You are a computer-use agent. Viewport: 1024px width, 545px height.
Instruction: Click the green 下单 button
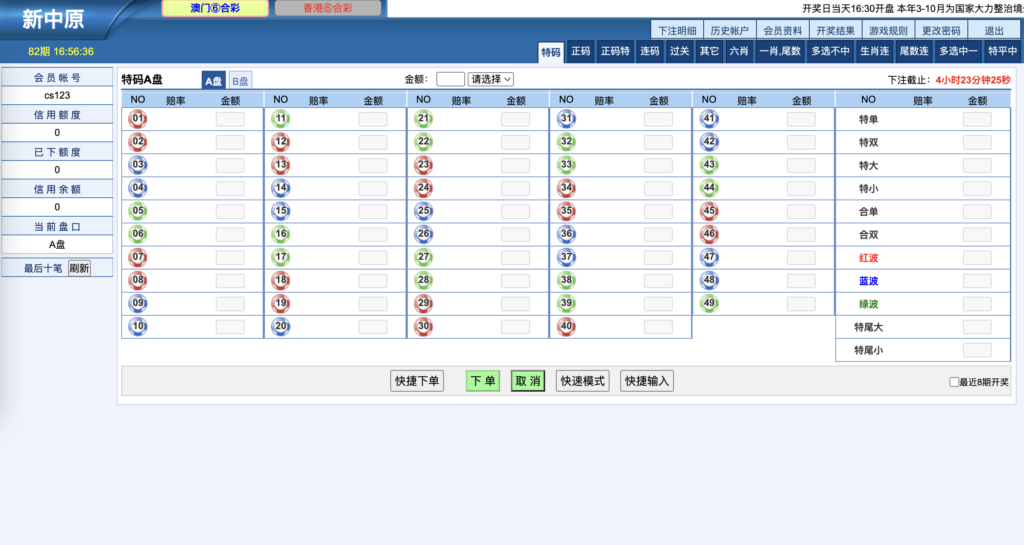point(483,381)
